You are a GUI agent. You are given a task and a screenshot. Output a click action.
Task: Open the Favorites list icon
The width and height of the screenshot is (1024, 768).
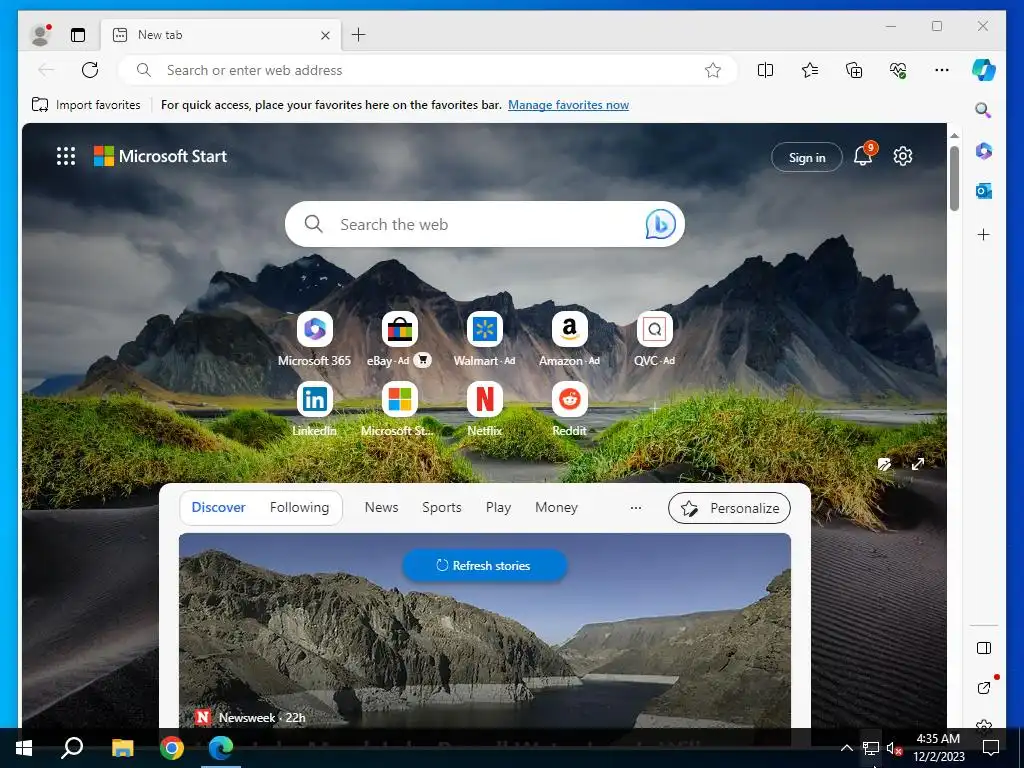point(810,70)
